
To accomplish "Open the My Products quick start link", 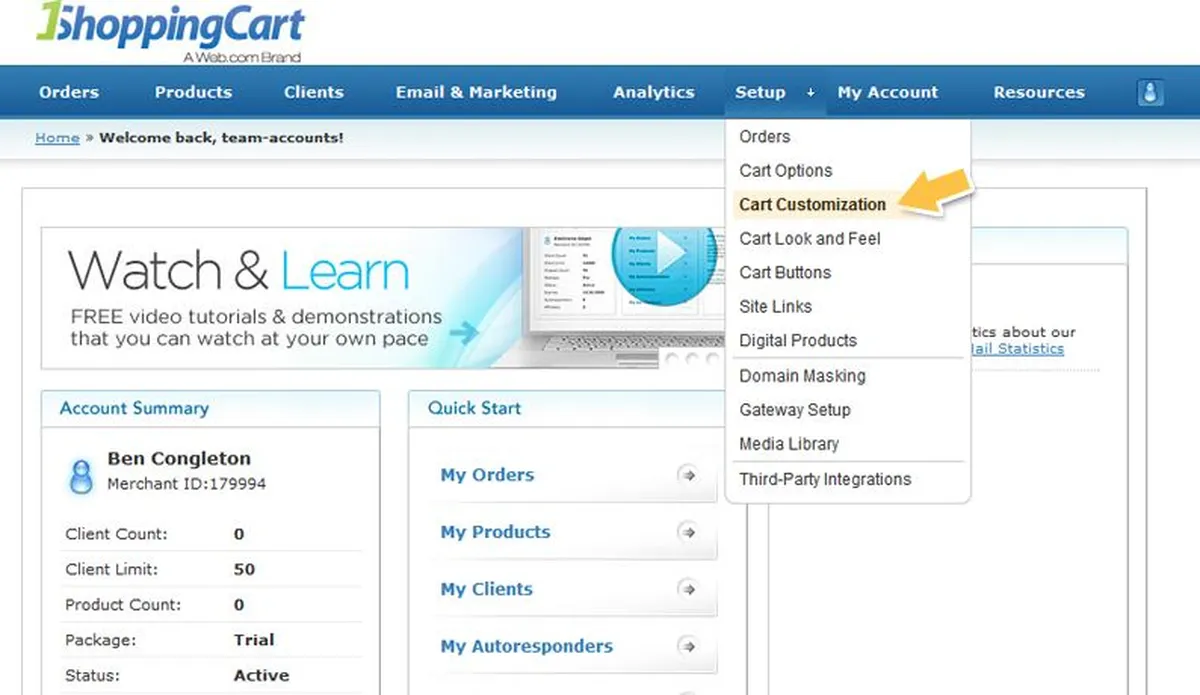I will (x=495, y=532).
